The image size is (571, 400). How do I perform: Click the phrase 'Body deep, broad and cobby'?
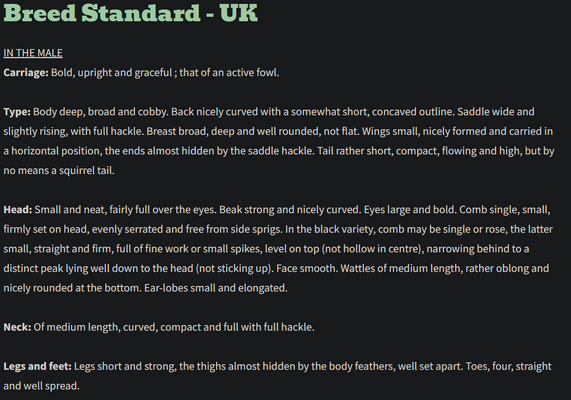click(x=100, y=112)
